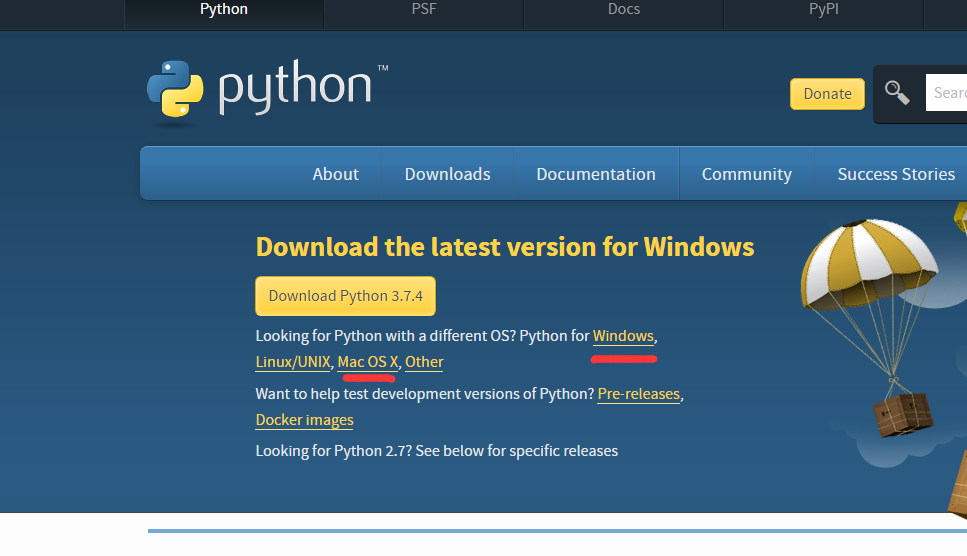Open the Docs tab

[623, 11]
